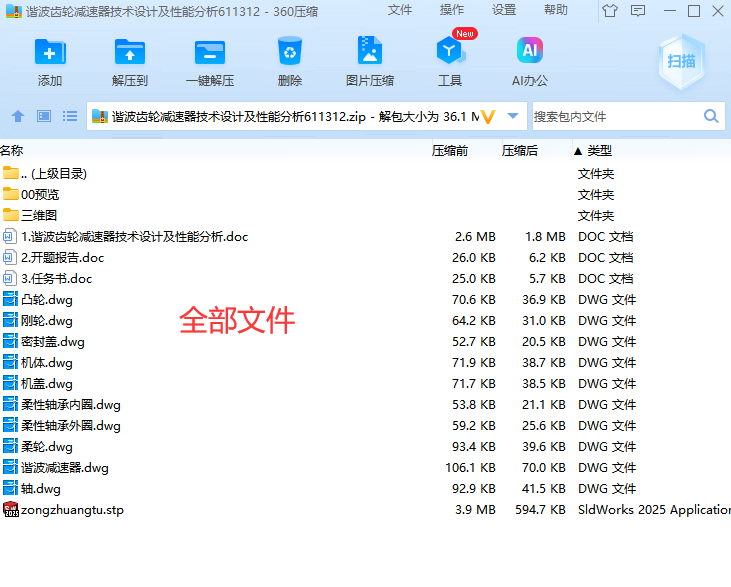Click the DWG icon of 轴.dwg
This screenshot has width=731, height=587.
10,488
